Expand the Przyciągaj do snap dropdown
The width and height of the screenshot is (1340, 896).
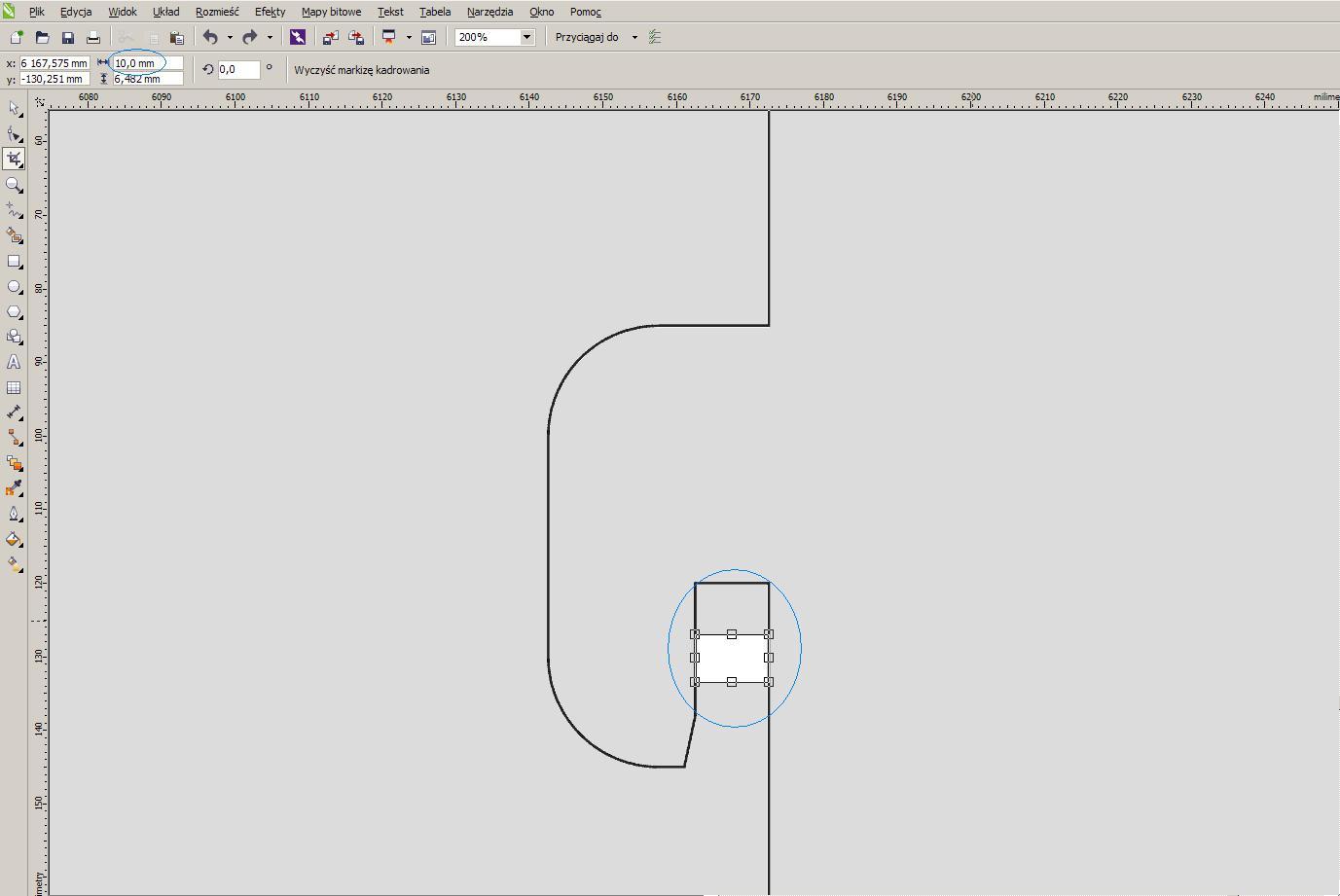[634, 37]
